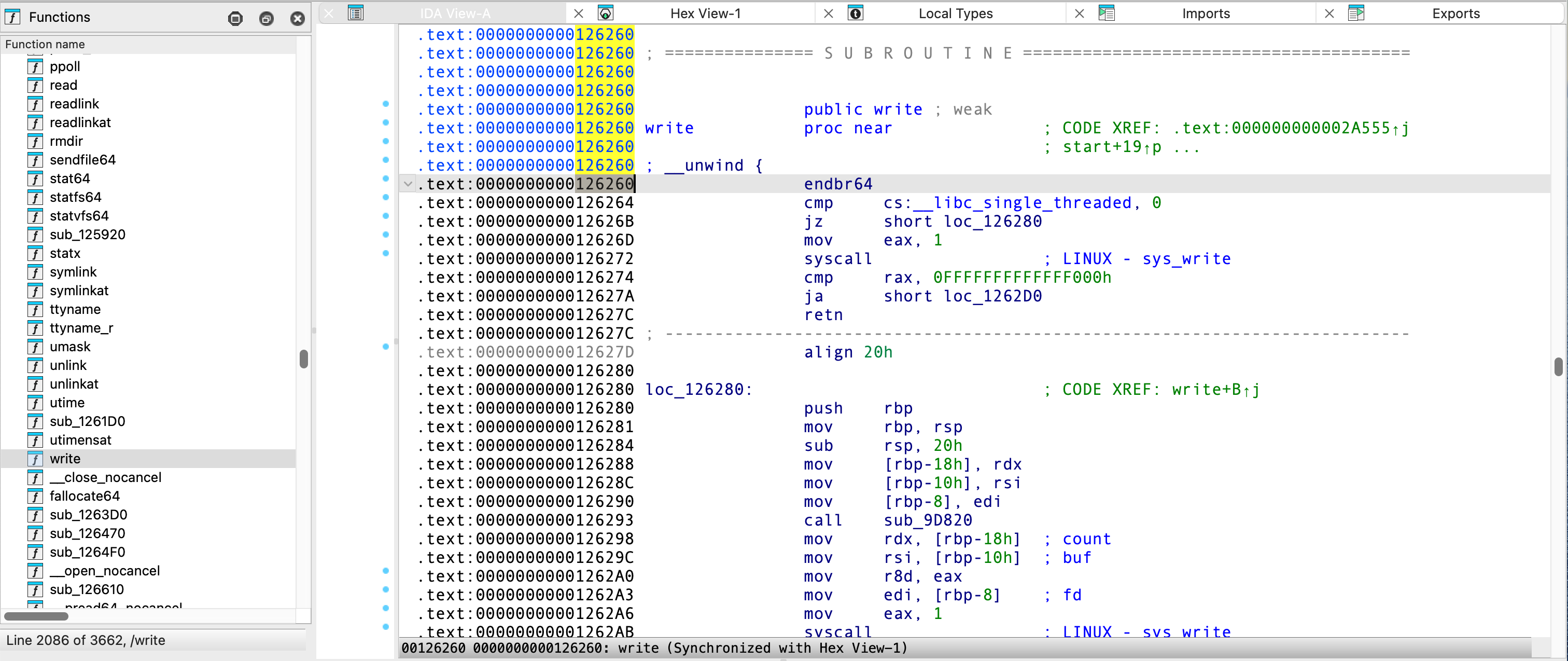Screen dimensions: 1568x661
Task: Click the Imports tab icon
Action: pos(1106,13)
